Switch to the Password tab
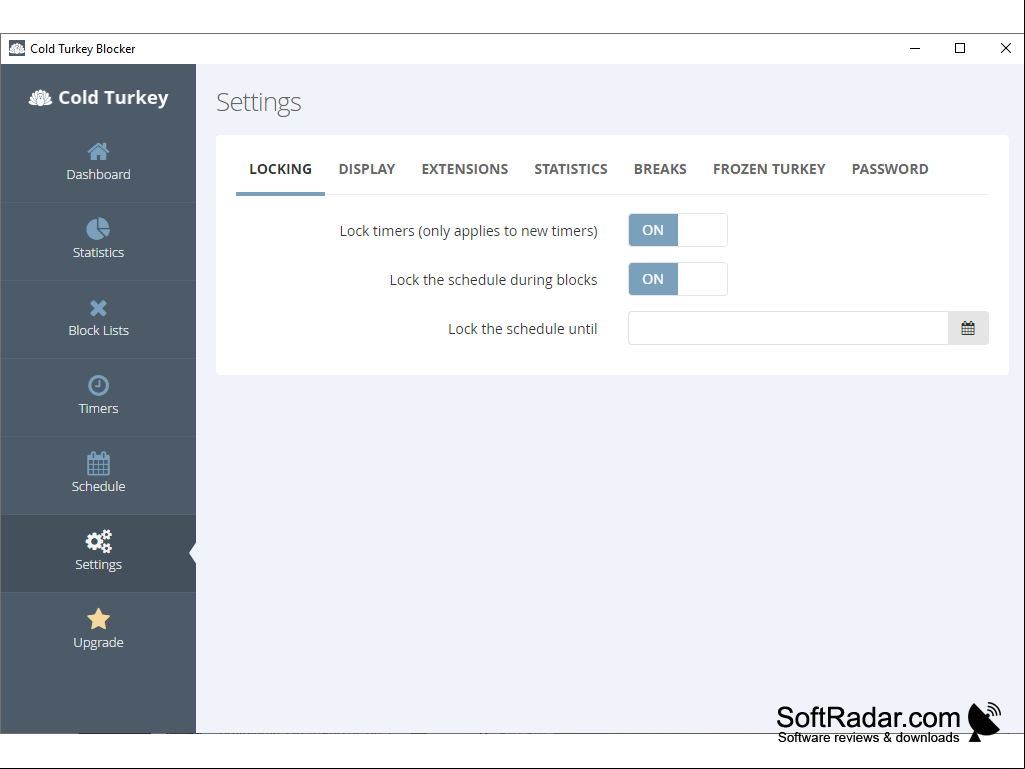The image size is (1025, 769). [x=890, y=169]
